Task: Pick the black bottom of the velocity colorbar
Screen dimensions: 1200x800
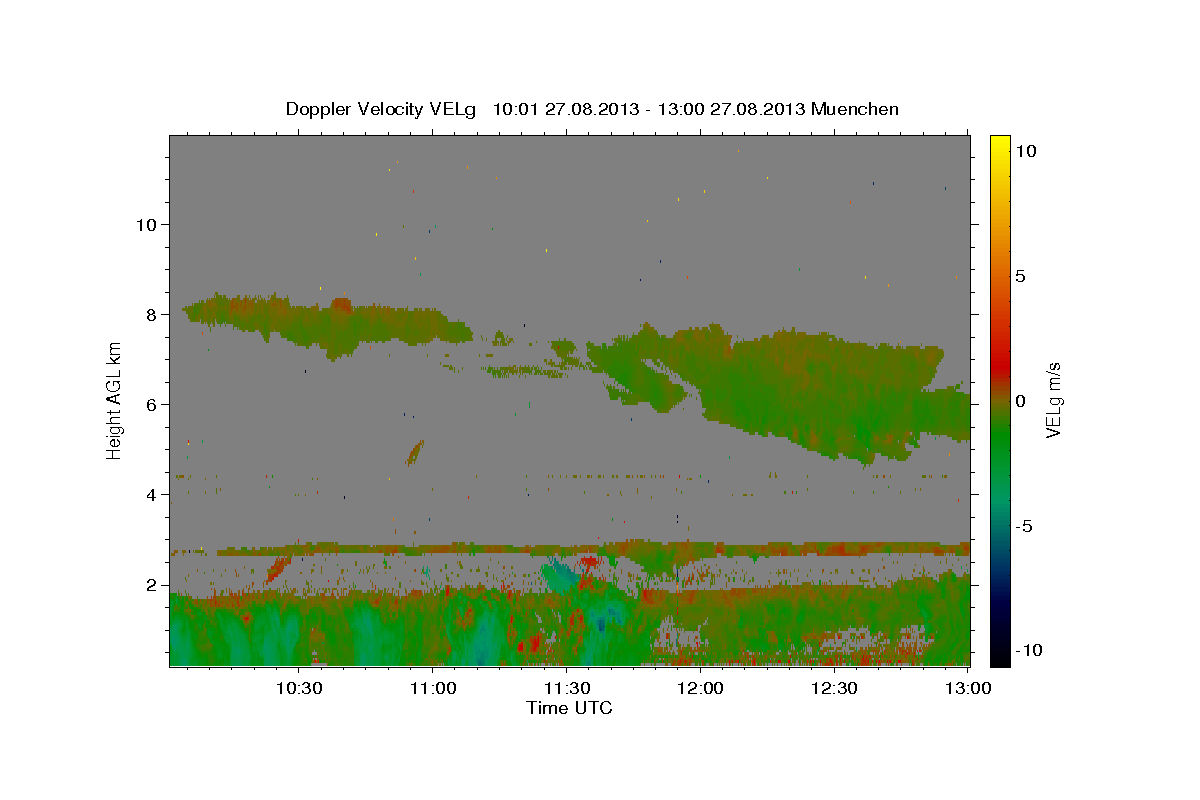Action: pyautogui.click(x=1000, y=657)
